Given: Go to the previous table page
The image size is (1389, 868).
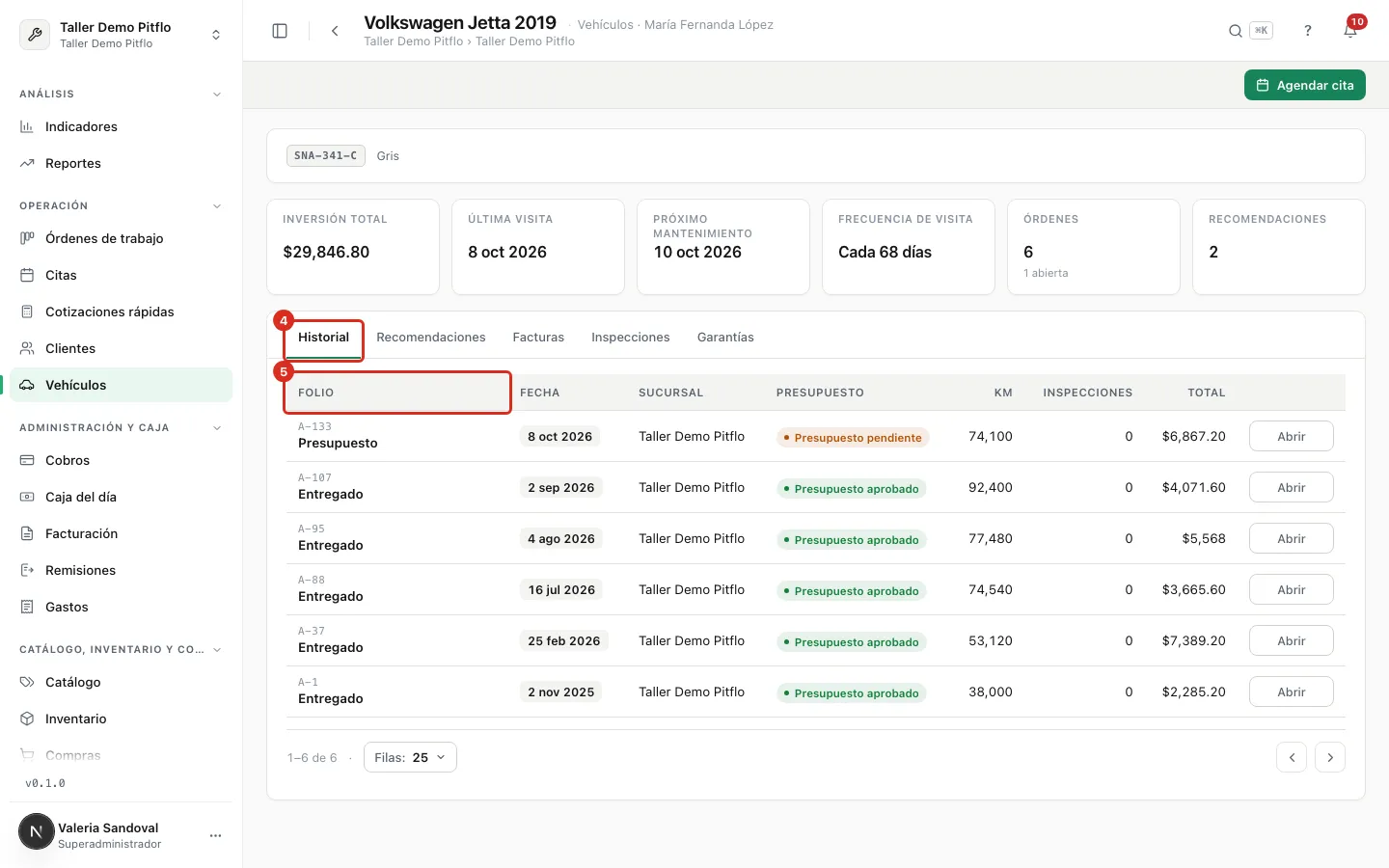Looking at the screenshot, I should point(1292,757).
